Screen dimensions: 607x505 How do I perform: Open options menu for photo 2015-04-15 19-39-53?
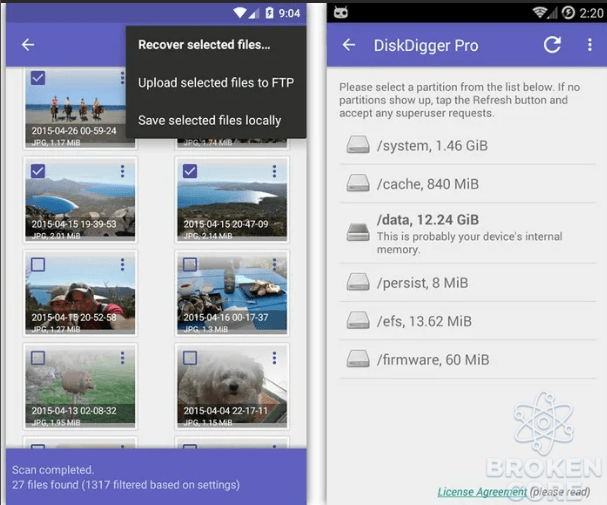(x=122, y=171)
